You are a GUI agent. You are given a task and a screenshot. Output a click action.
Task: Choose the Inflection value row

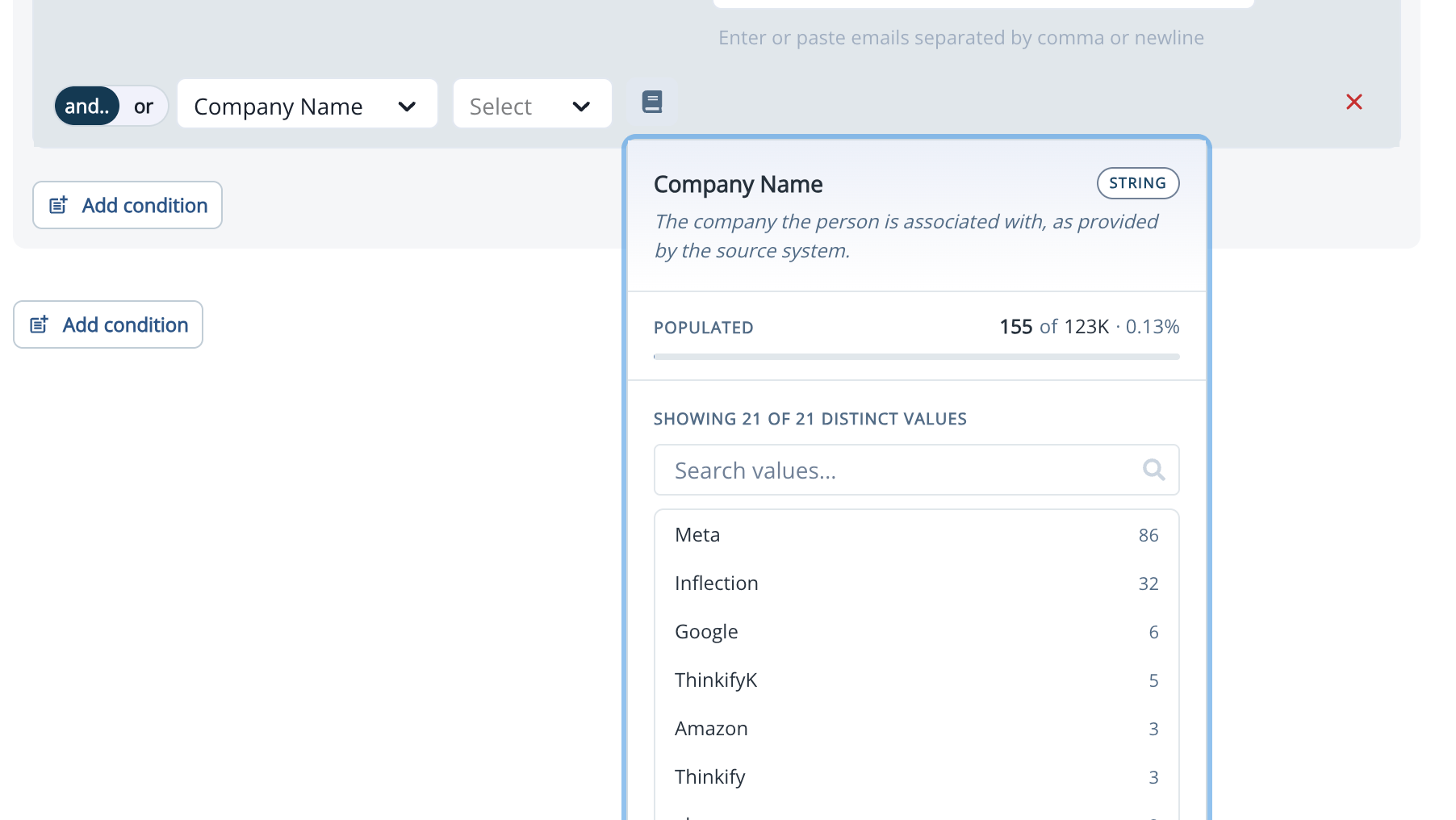[x=916, y=584]
